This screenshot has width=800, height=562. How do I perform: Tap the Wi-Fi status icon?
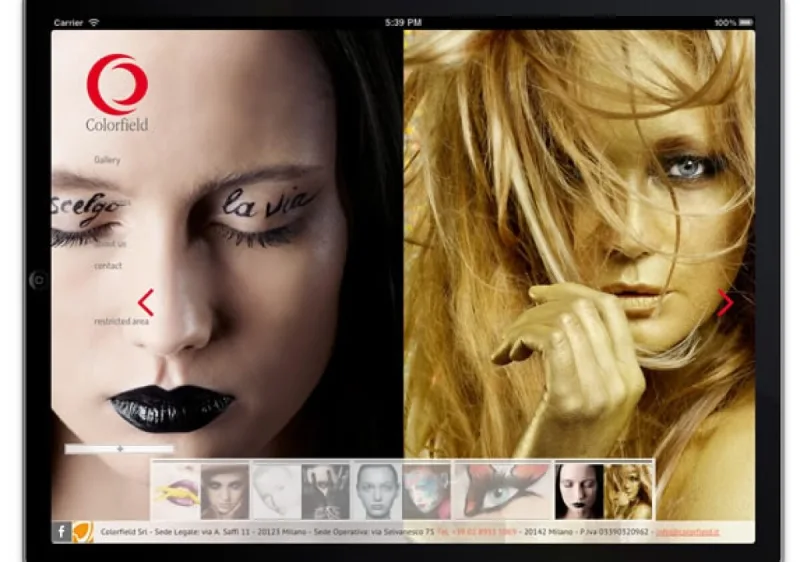tap(94, 22)
